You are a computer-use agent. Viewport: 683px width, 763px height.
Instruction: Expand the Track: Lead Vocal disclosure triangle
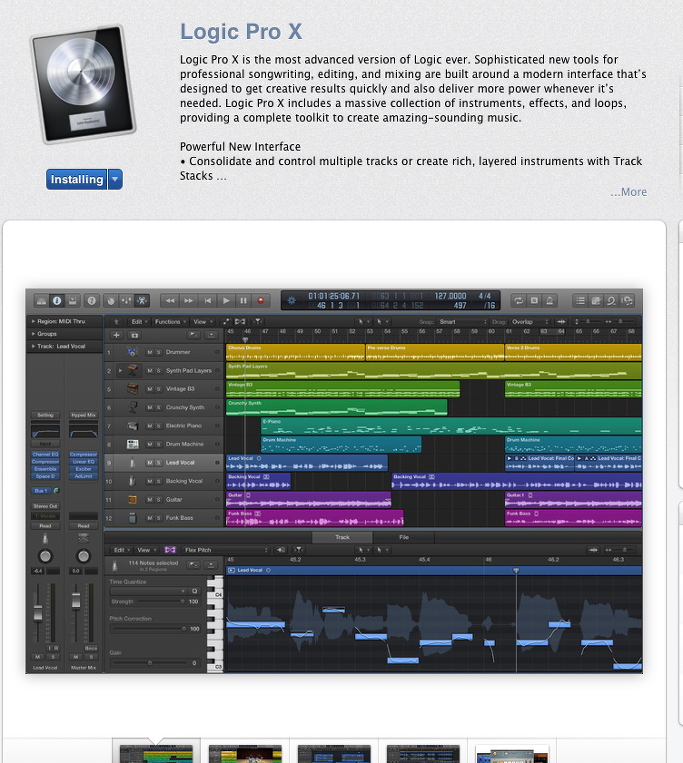(x=33, y=346)
